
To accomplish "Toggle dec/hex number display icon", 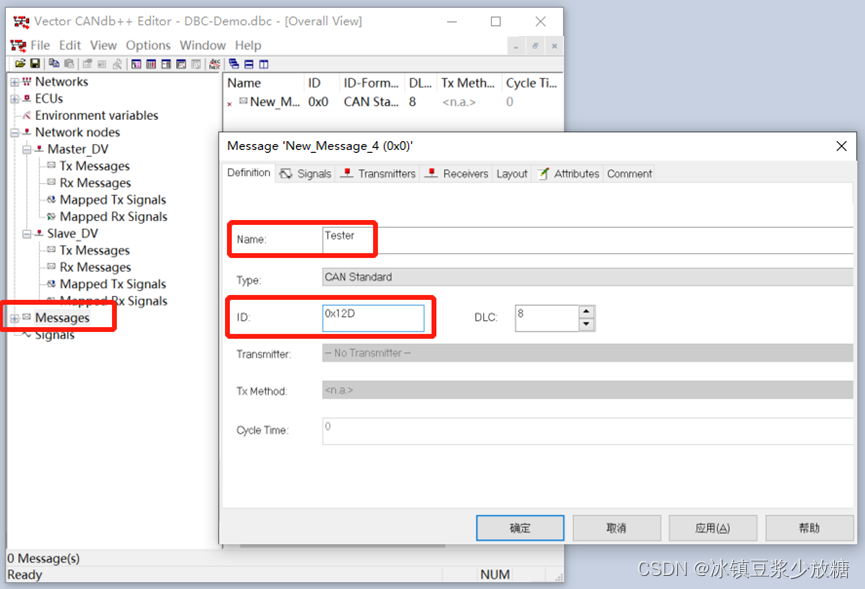I will point(215,64).
